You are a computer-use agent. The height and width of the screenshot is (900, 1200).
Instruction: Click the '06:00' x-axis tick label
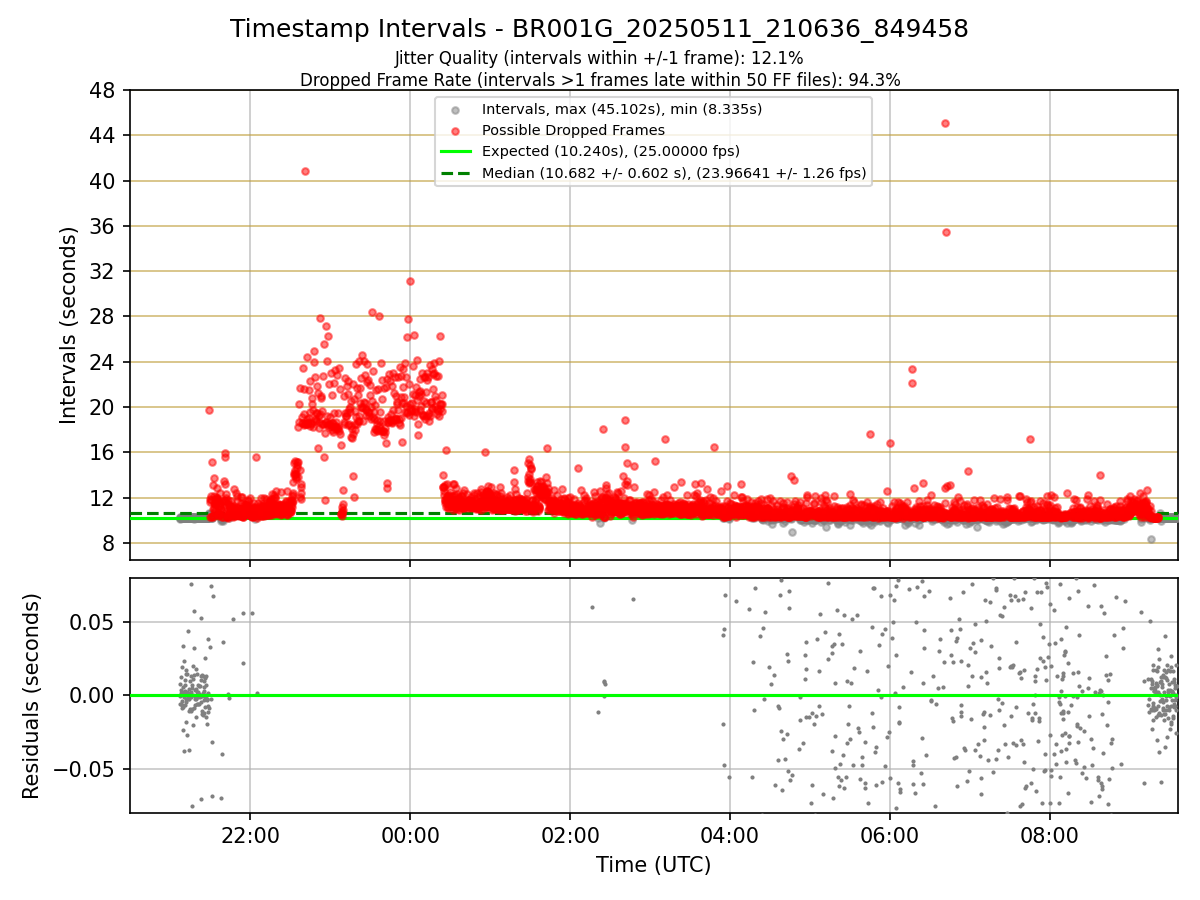click(889, 835)
